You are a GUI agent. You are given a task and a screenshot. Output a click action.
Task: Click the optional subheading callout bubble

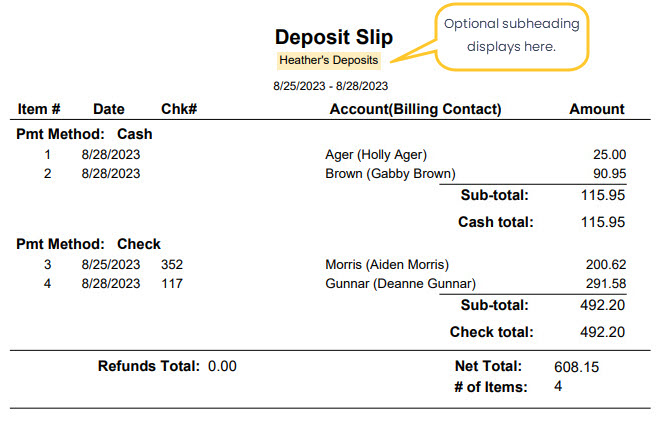click(512, 35)
